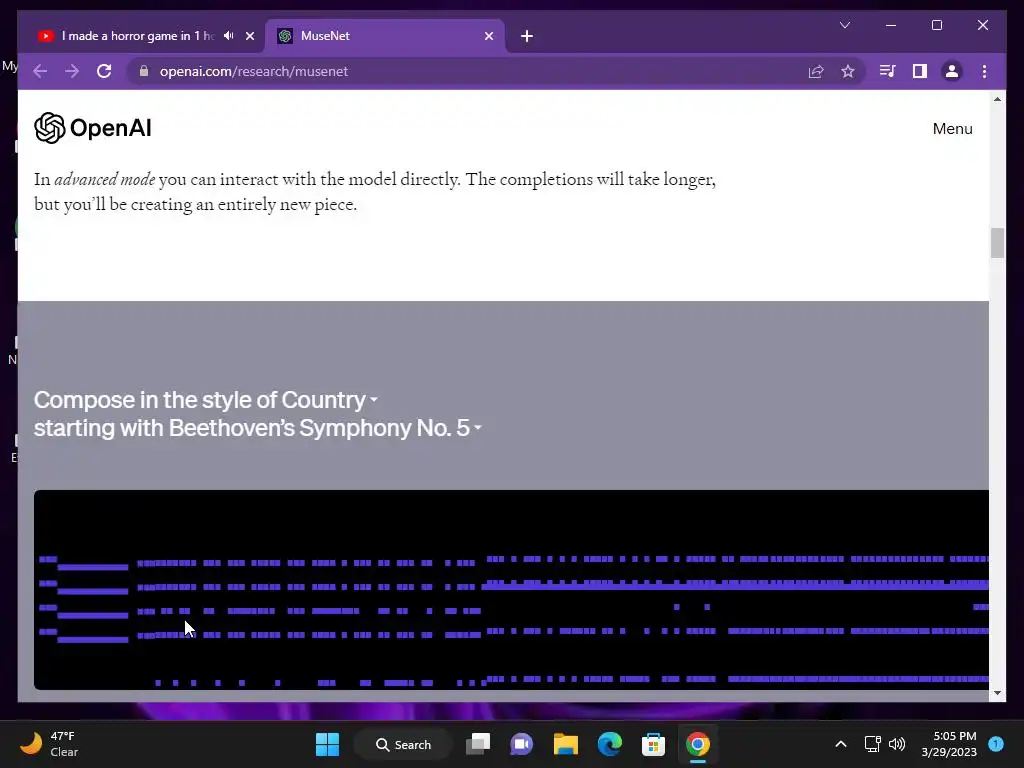This screenshot has height=768, width=1024.
Task: Toggle the Chrome side panel
Action: (920, 71)
